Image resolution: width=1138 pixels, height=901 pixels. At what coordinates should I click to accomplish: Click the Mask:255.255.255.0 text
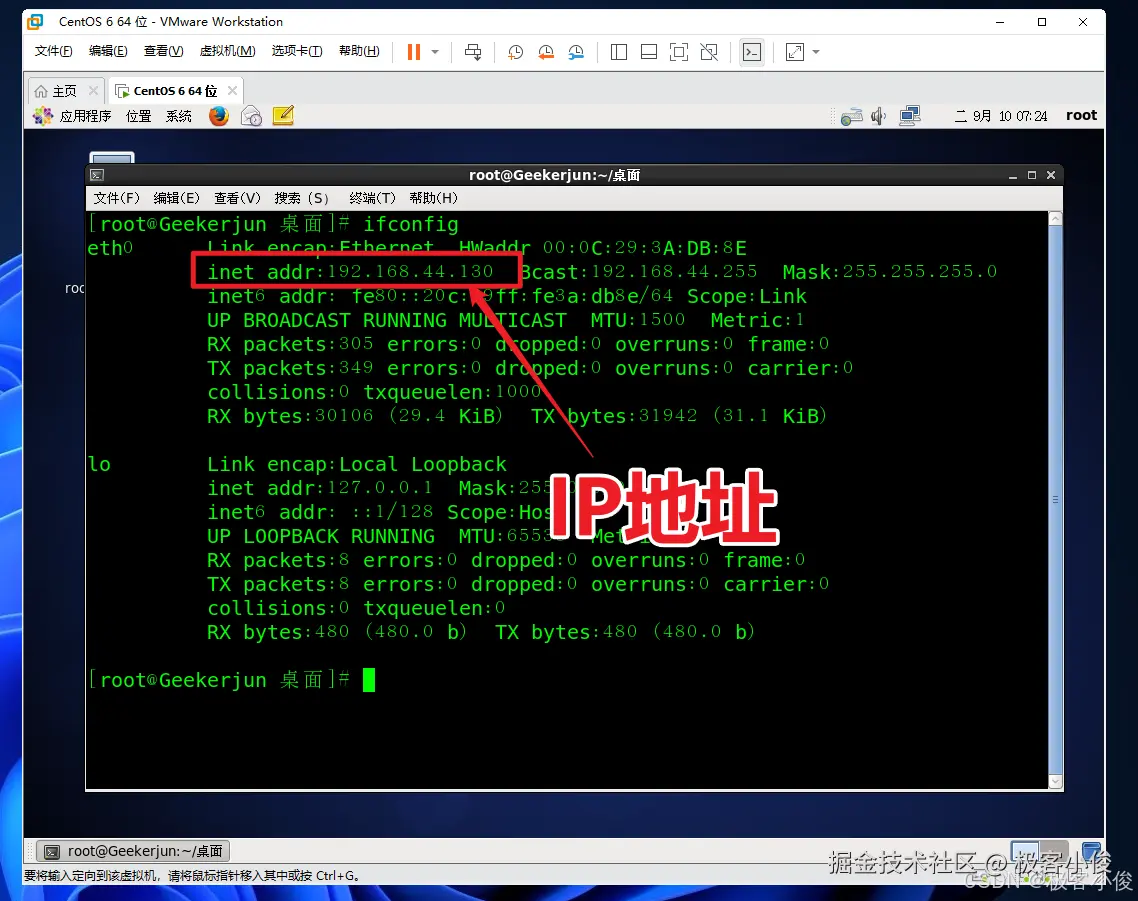(x=890, y=272)
